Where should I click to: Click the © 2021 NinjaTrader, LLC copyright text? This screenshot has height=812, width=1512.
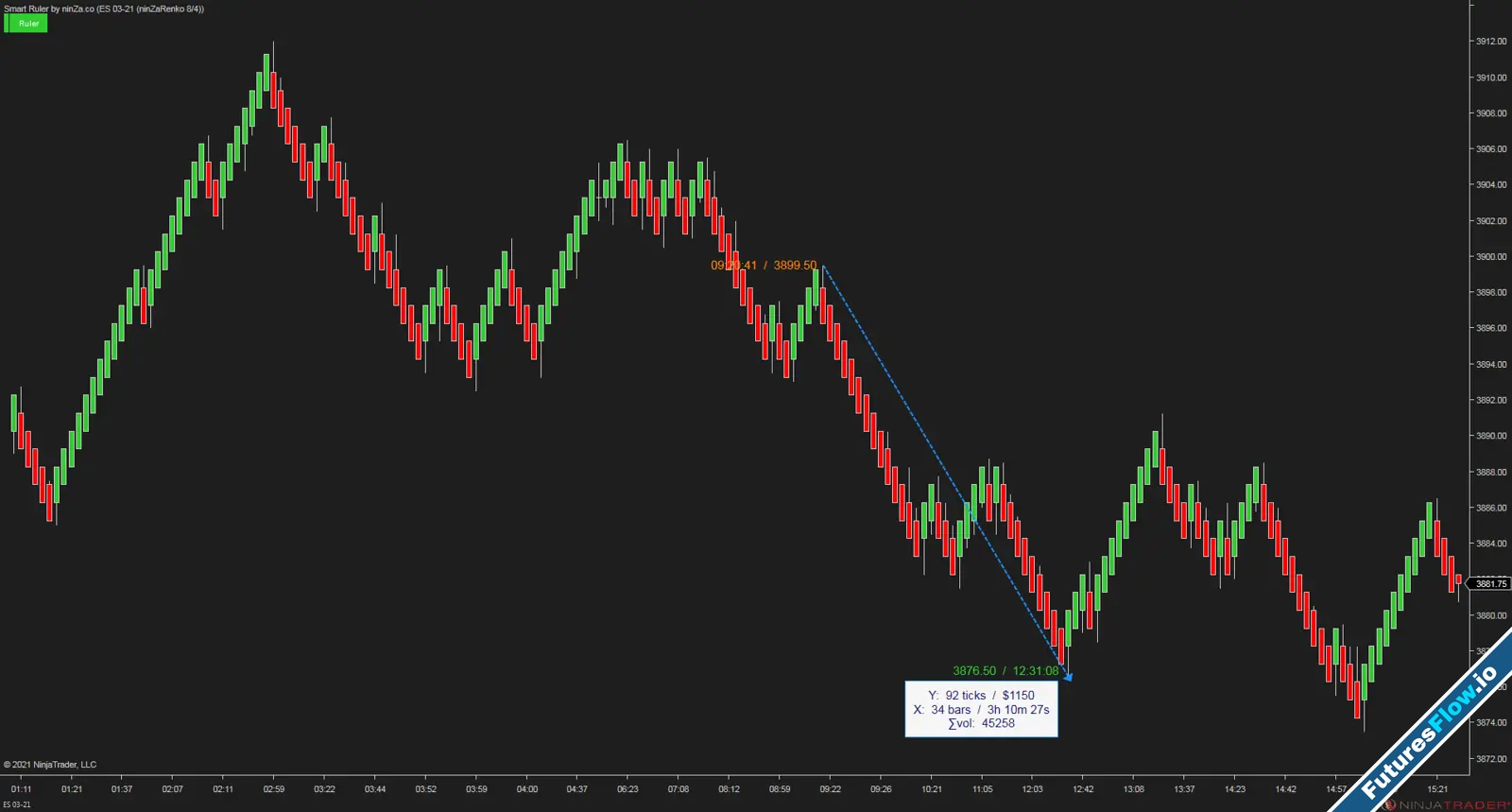tap(50, 765)
